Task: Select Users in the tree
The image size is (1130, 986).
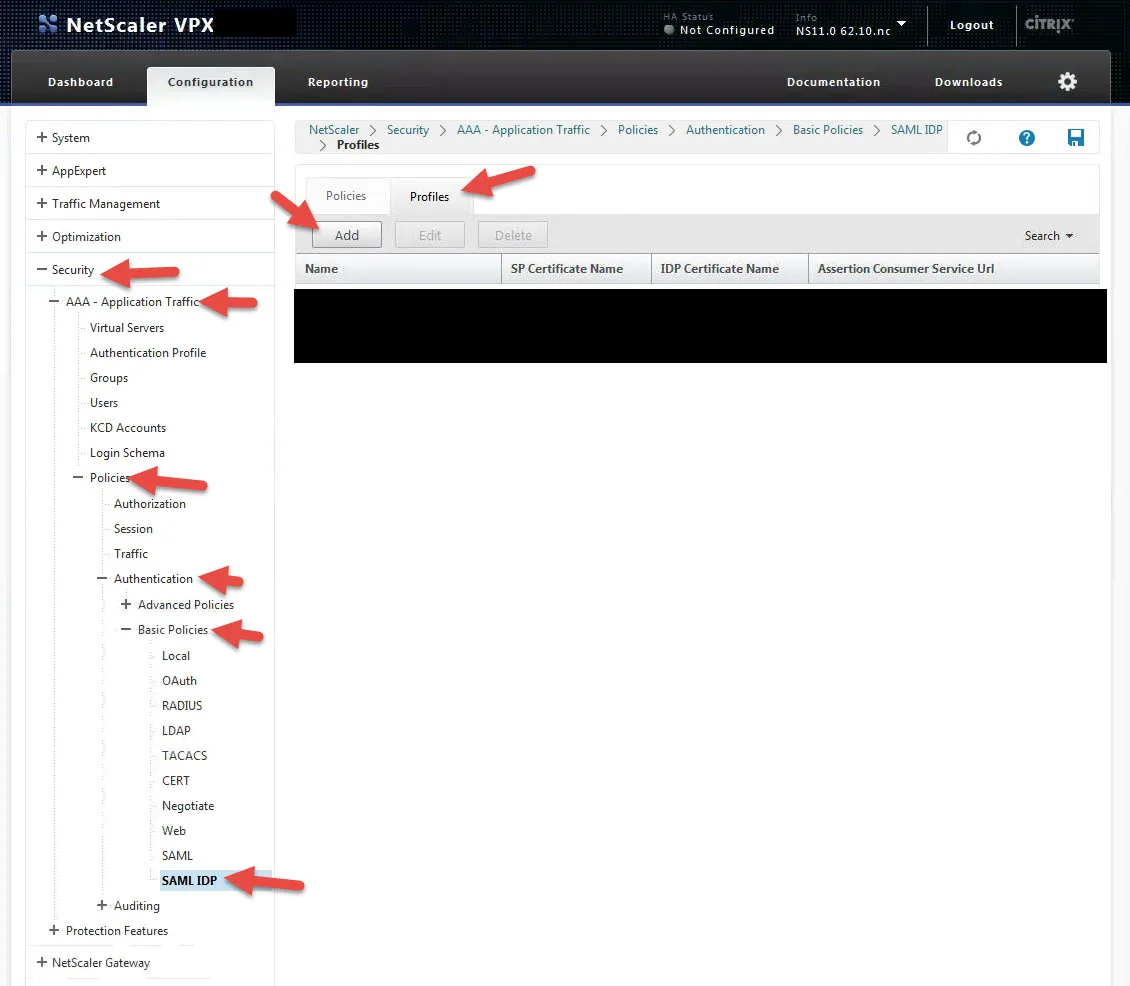Action: pos(104,403)
